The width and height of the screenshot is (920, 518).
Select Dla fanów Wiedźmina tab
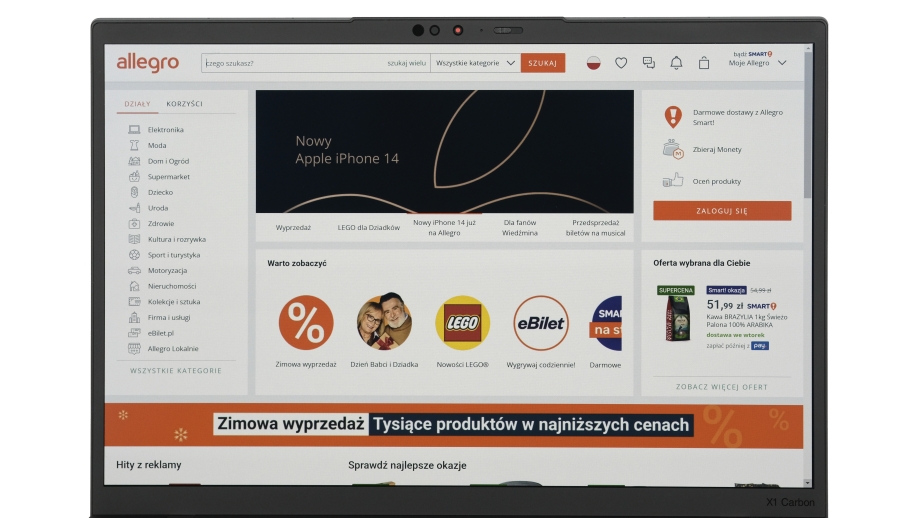pos(520,228)
